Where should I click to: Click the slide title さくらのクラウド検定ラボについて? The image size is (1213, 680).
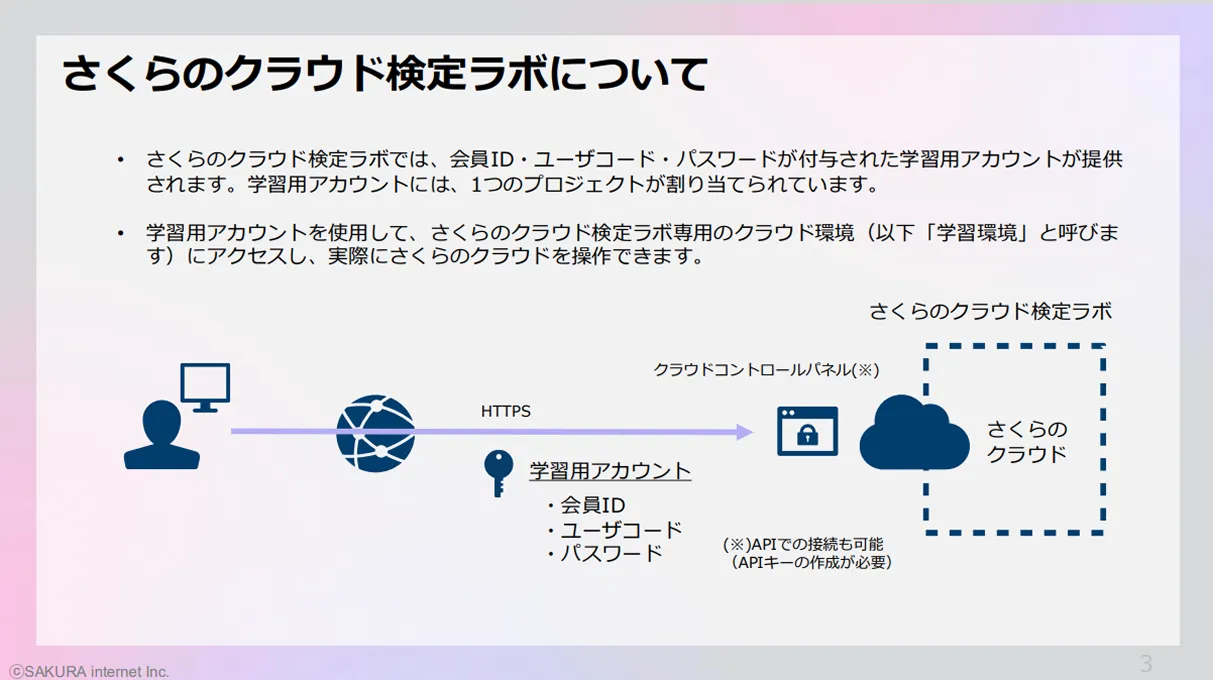coord(385,74)
